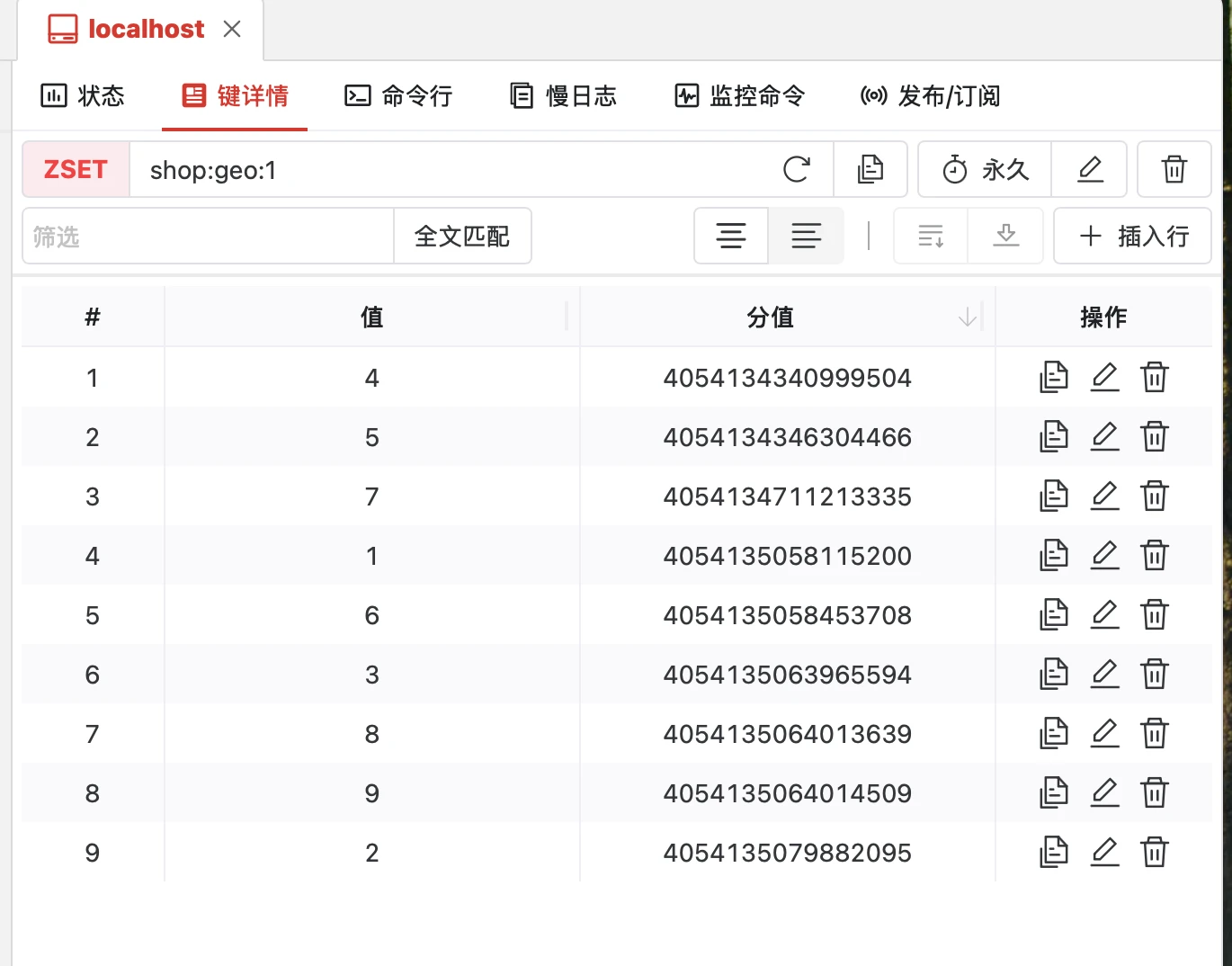Screen dimensions: 1232x966
Task: Select left text alignment toggle
Action: pos(806,237)
